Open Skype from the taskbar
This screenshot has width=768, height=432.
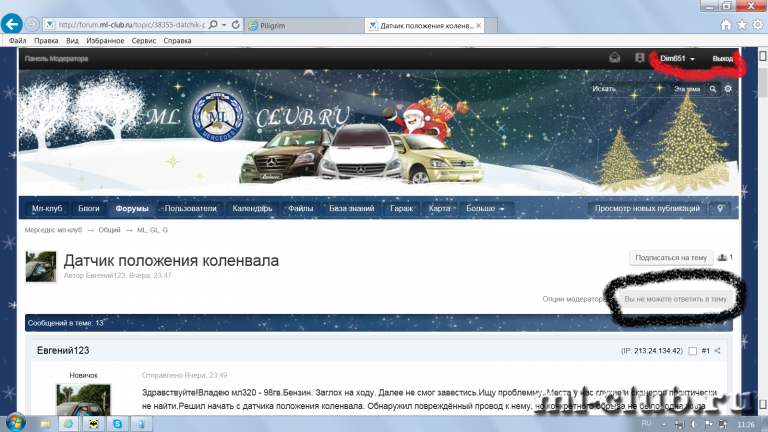[x=118, y=424]
